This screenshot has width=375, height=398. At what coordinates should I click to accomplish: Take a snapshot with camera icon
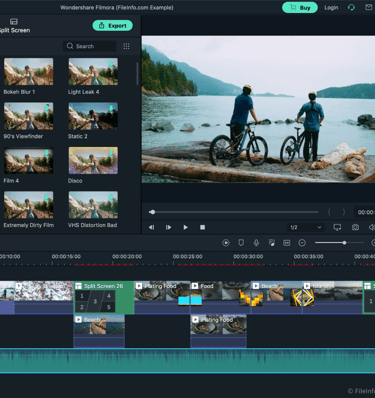(355, 227)
